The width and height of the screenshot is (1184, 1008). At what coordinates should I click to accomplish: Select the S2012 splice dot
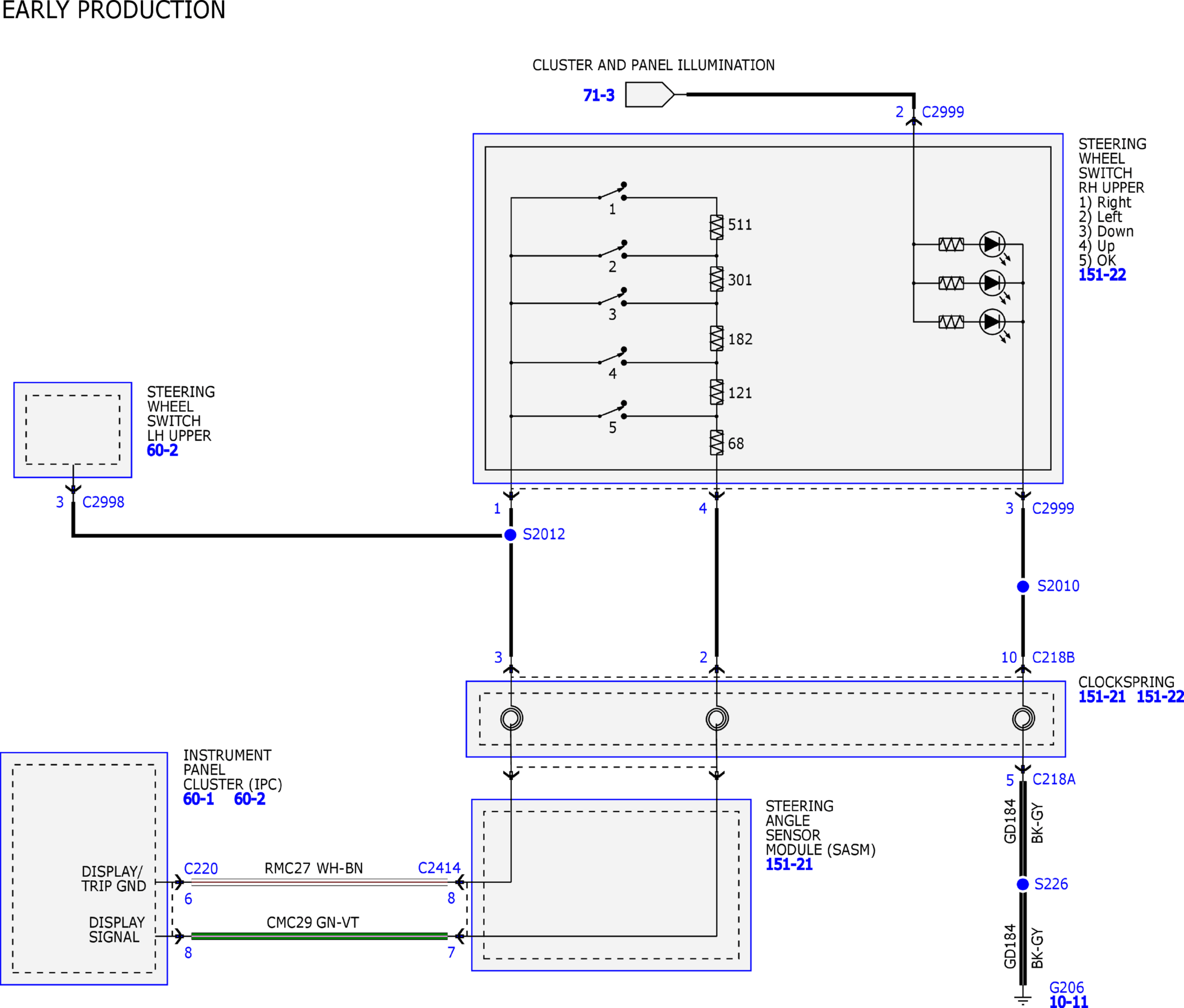[x=510, y=535]
